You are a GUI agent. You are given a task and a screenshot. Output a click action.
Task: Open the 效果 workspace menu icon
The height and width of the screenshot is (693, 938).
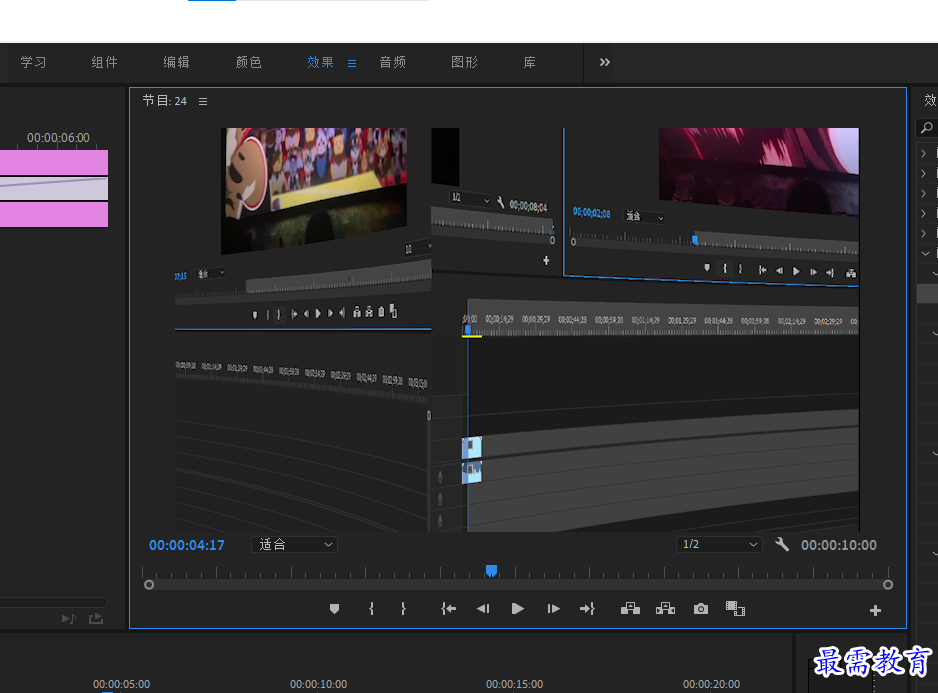[352, 63]
